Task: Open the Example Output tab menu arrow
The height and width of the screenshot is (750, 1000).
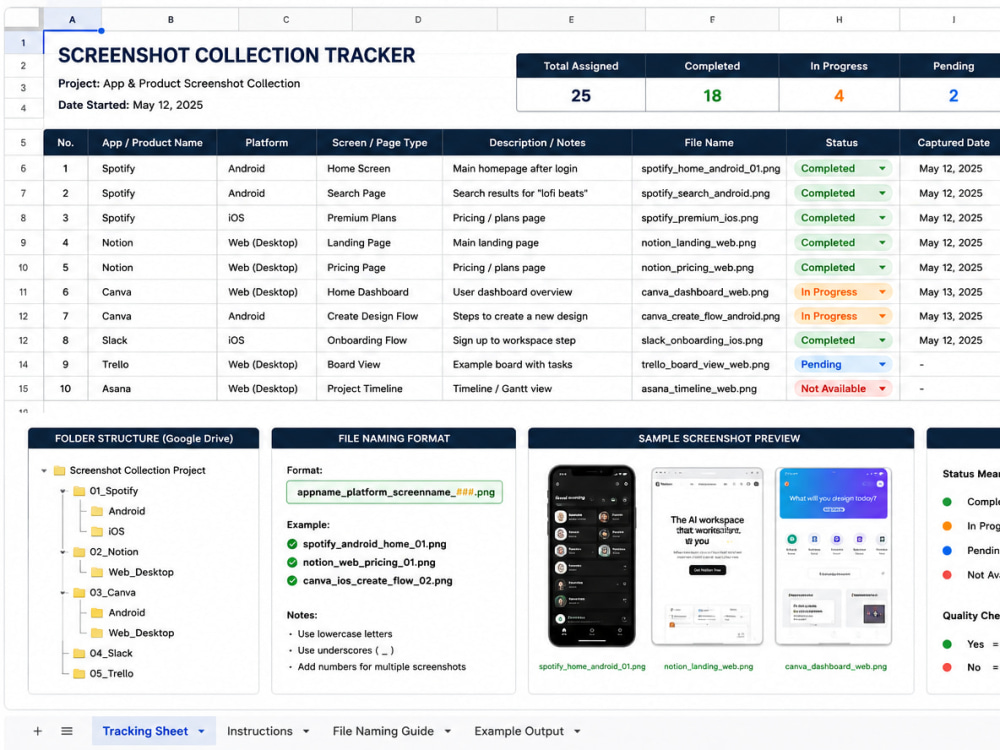Action: tap(577, 732)
